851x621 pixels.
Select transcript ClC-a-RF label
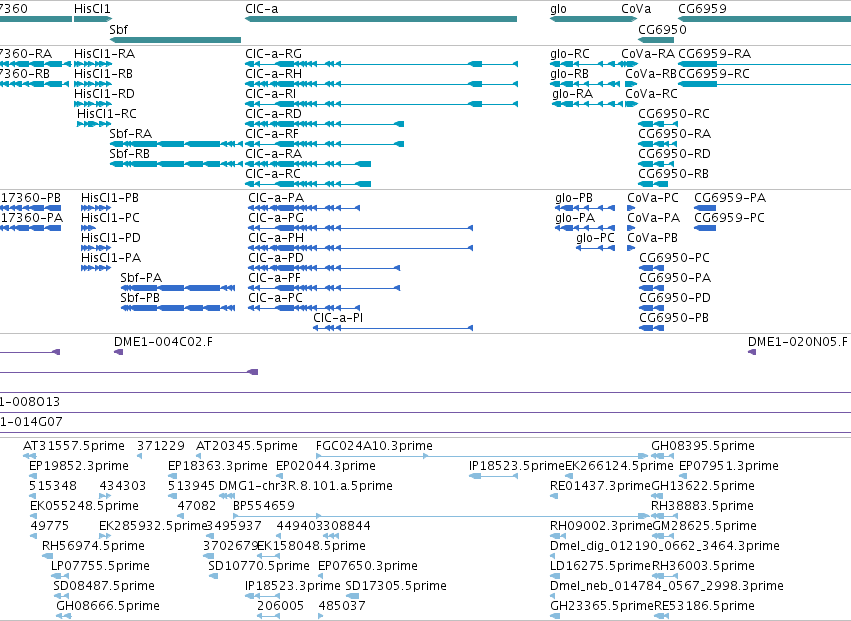[x=272, y=134]
